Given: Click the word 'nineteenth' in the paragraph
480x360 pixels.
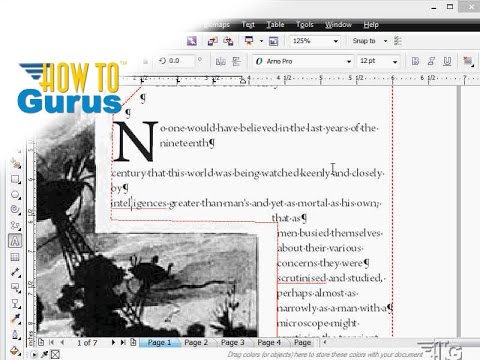Looking at the screenshot, I should point(184,143).
